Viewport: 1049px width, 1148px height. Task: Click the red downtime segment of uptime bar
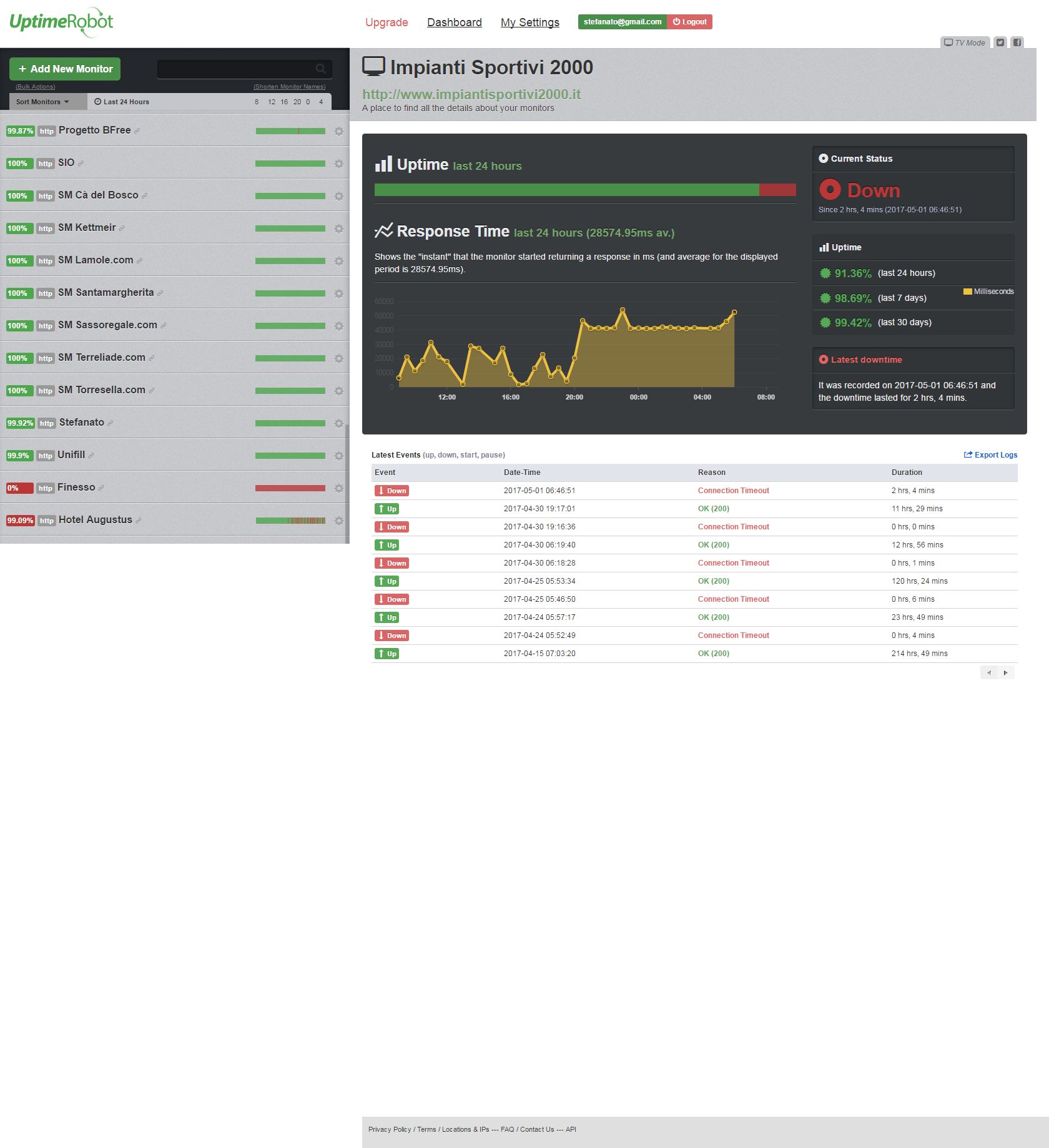(777, 190)
